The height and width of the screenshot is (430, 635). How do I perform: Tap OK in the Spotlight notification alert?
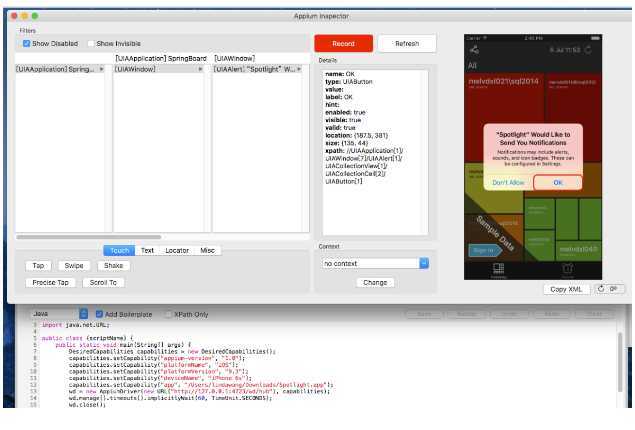(x=558, y=183)
